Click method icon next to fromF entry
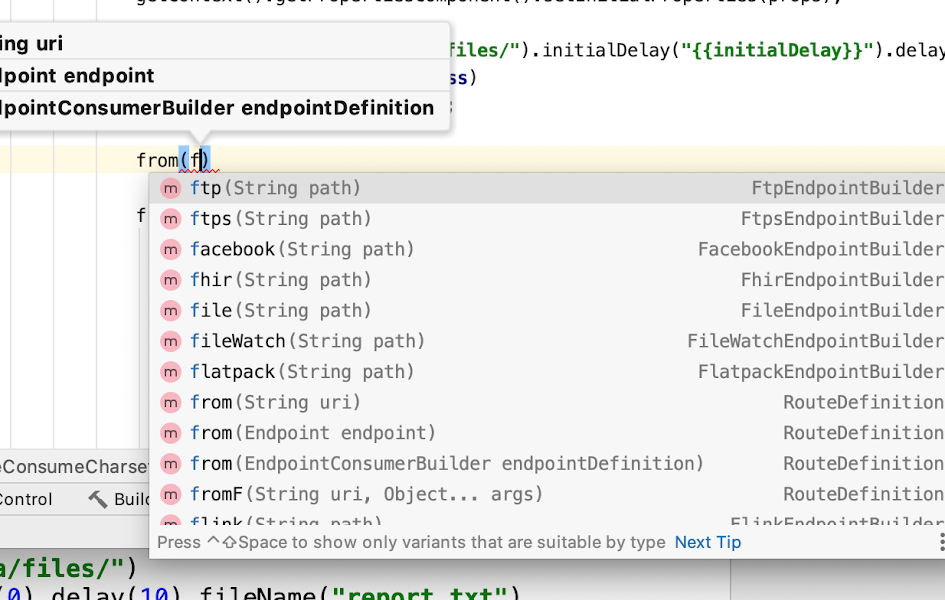Screen dimensions: 945x600 click(x=171, y=494)
